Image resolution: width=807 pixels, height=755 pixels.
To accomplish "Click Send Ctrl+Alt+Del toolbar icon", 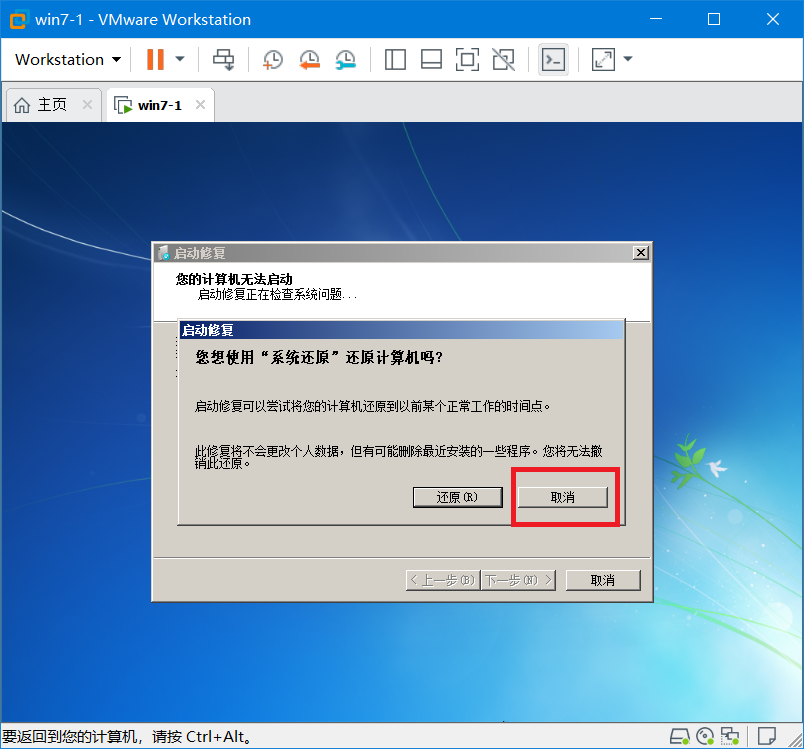I will click(x=224, y=60).
